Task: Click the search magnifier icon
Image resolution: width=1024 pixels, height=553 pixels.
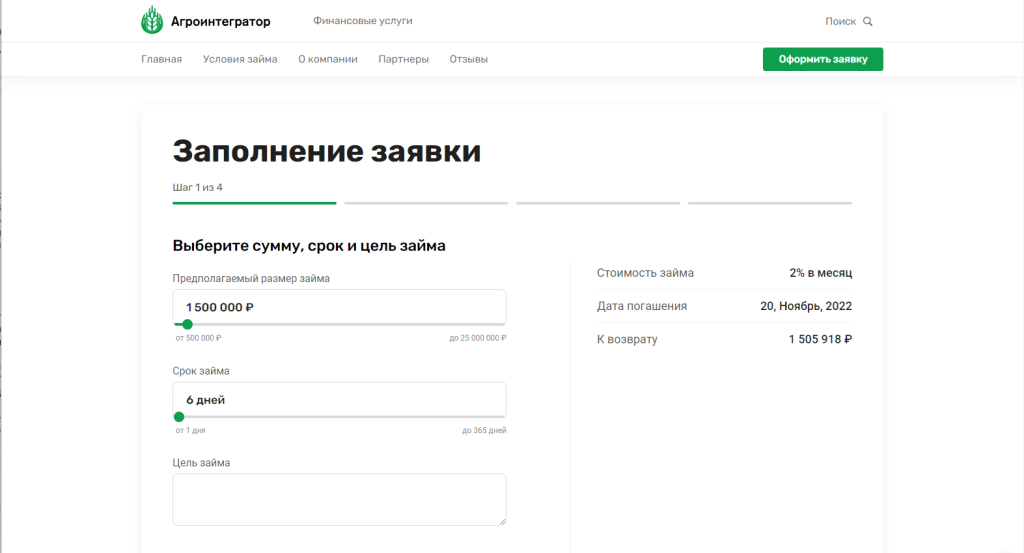Action: point(867,21)
